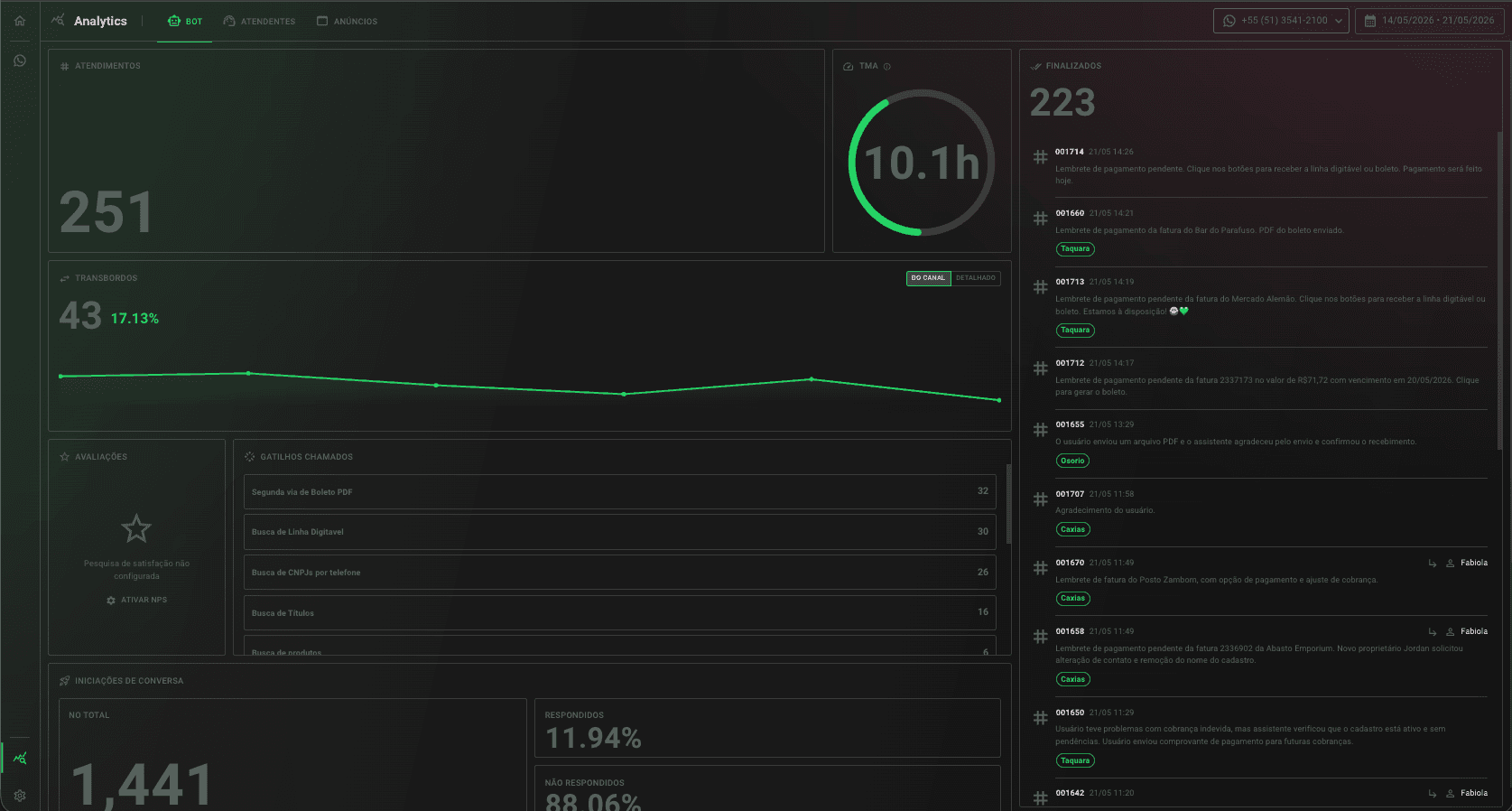Viewport: 1512px width, 811px height.
Task: Open ticket 001650 hash icon
Action: click(x=1040, y=718)
